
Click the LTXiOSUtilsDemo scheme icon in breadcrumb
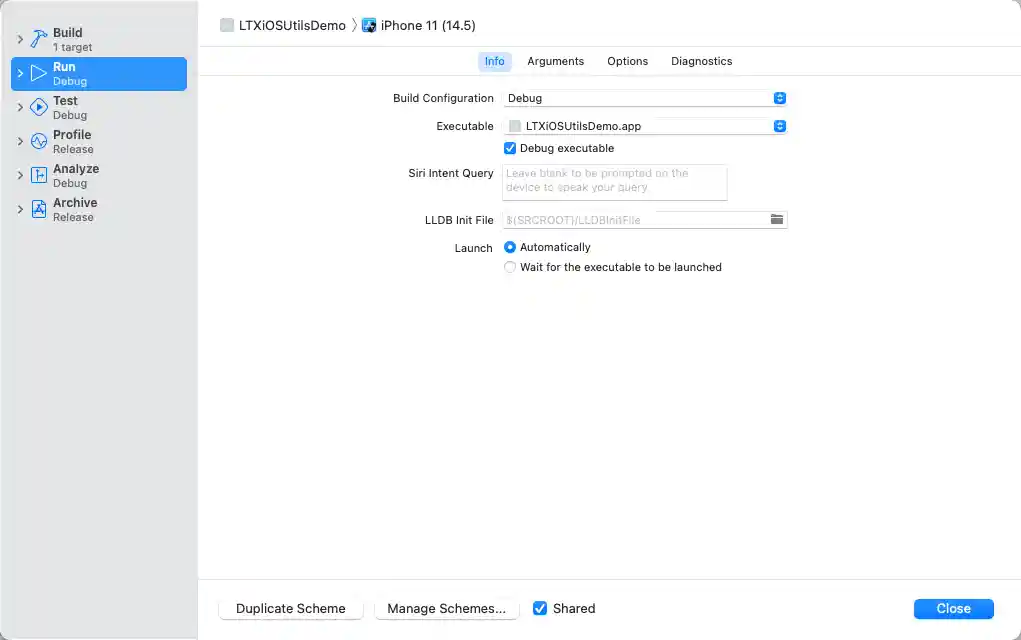tap(227, 25)
